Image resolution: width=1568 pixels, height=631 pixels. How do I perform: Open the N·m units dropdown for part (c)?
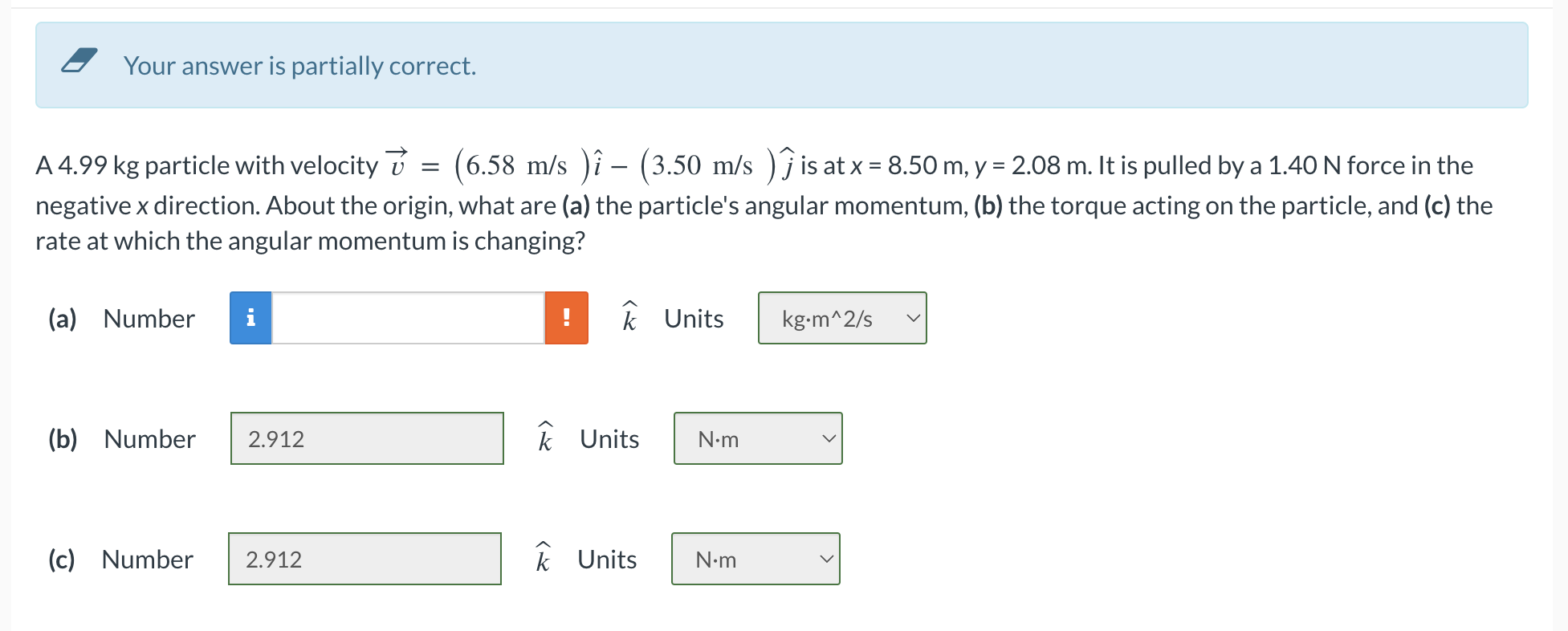click(x=754, y=559)
